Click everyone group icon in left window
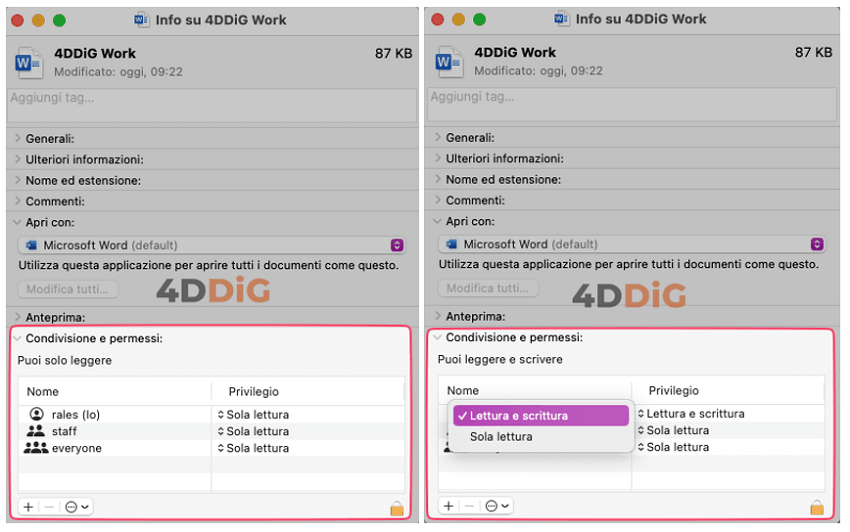Screen dimensions: 850x532 (x=36, y=447)
